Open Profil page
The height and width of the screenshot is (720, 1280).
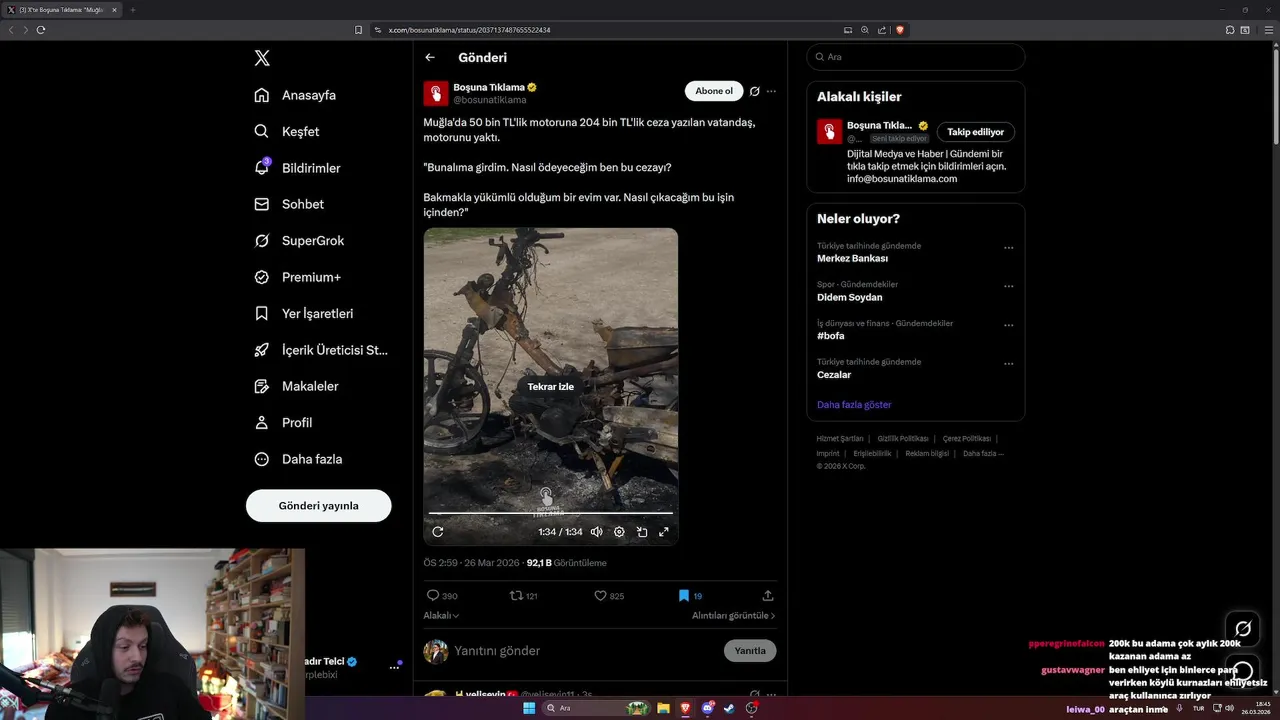283,422
